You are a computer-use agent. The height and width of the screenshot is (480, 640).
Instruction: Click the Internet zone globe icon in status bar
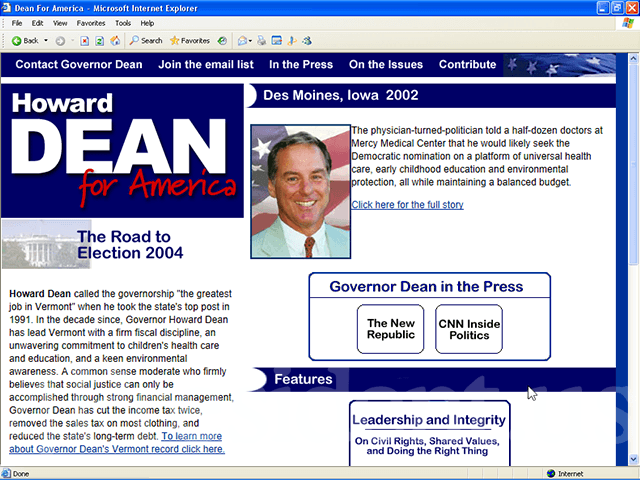click(x=551, y=473)
